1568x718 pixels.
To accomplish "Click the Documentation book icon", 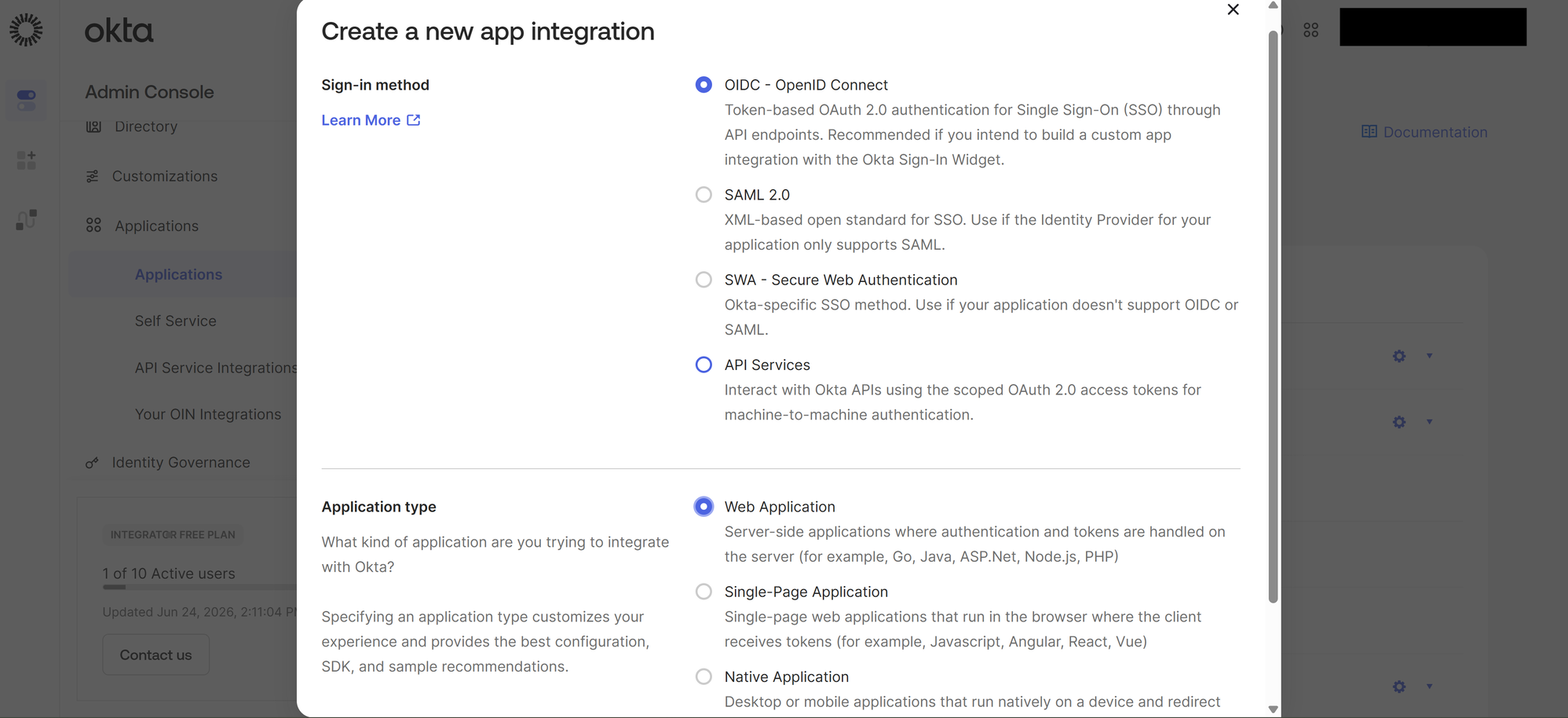I will click(x=1369, y=132).
